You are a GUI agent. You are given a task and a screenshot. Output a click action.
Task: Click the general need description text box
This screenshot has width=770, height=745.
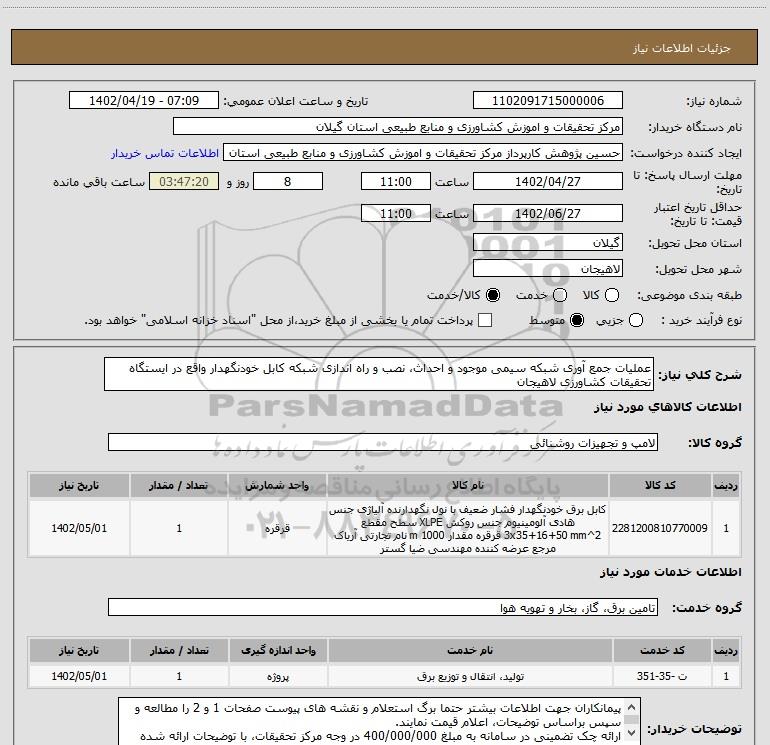[x=379, y=374]
